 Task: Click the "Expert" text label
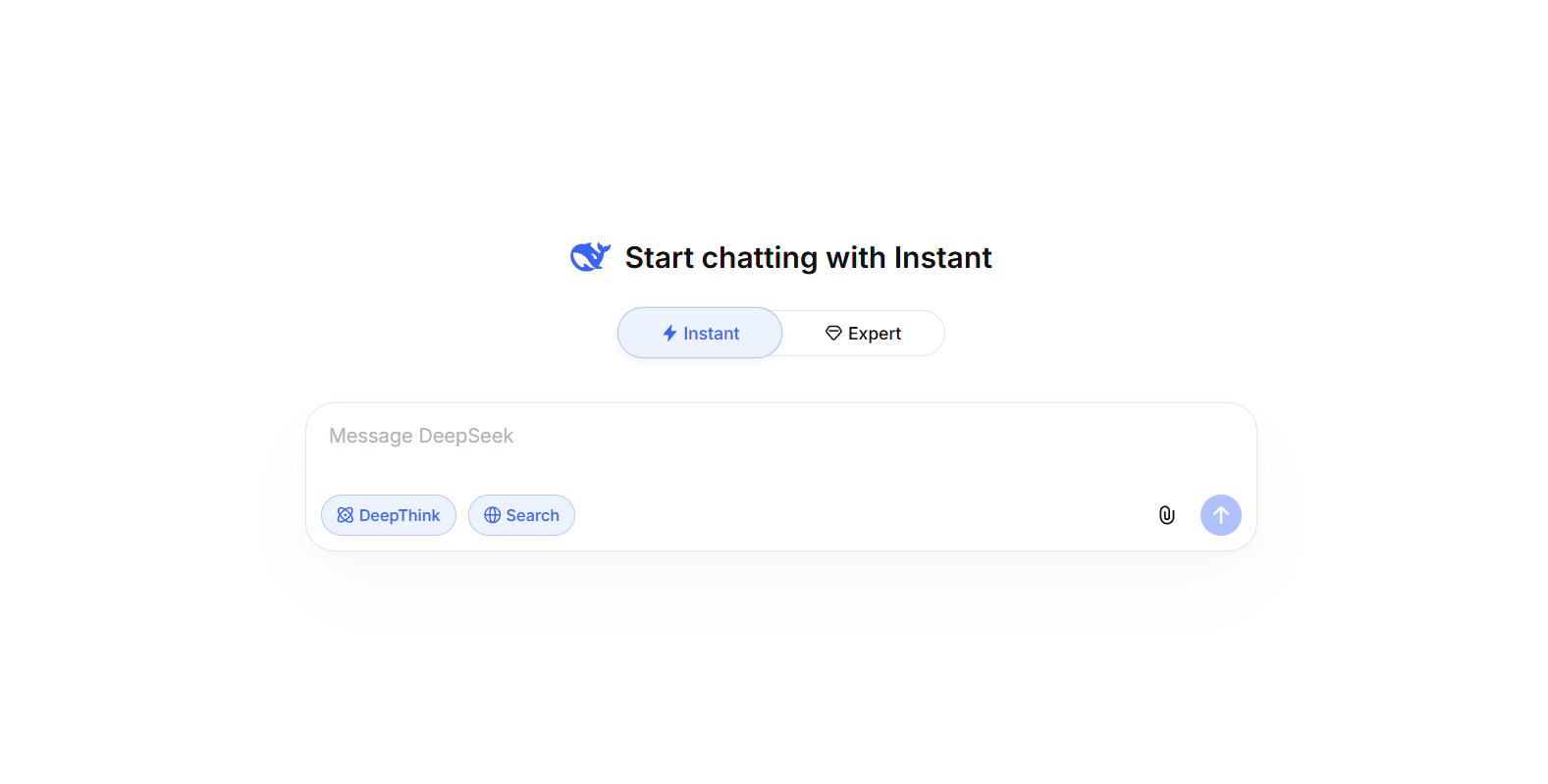coord(875,334)
